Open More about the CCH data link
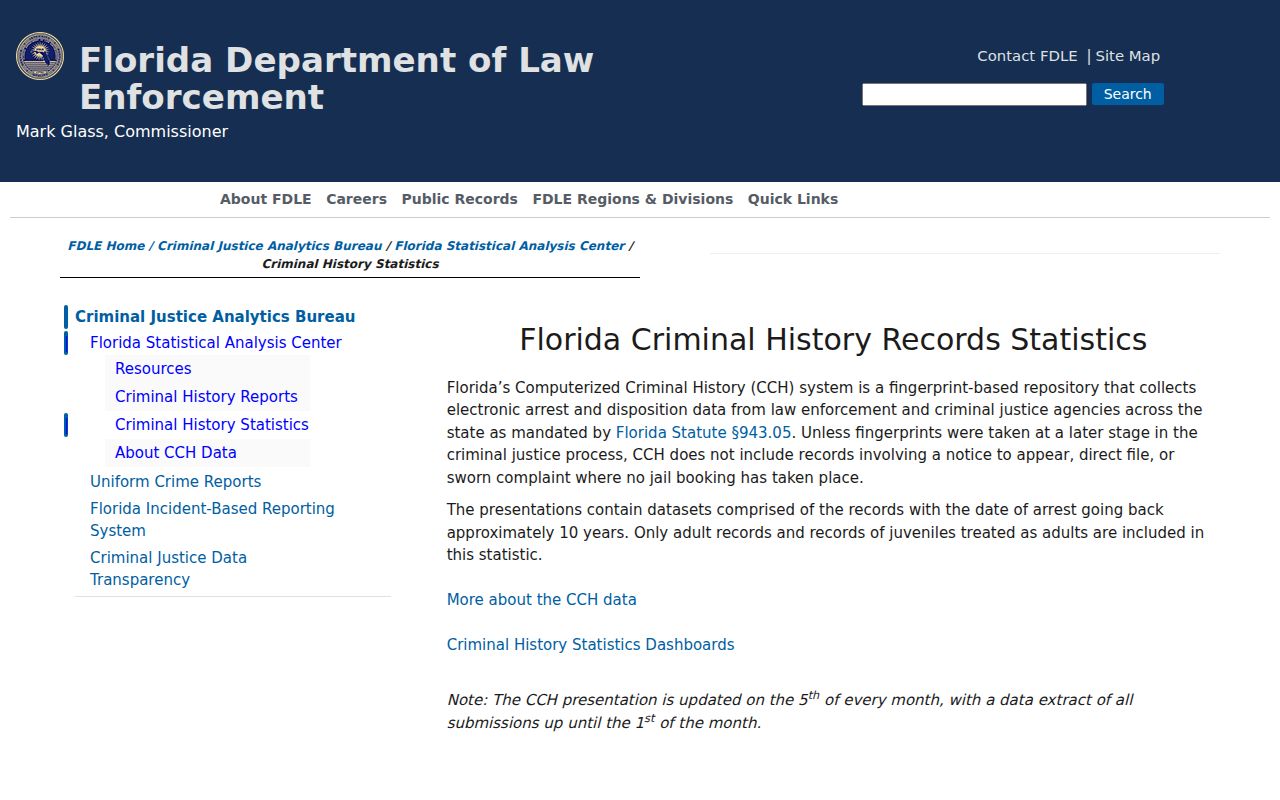Screen dimensions: 1280x800 pyautogui.click(x=541, y=600)
